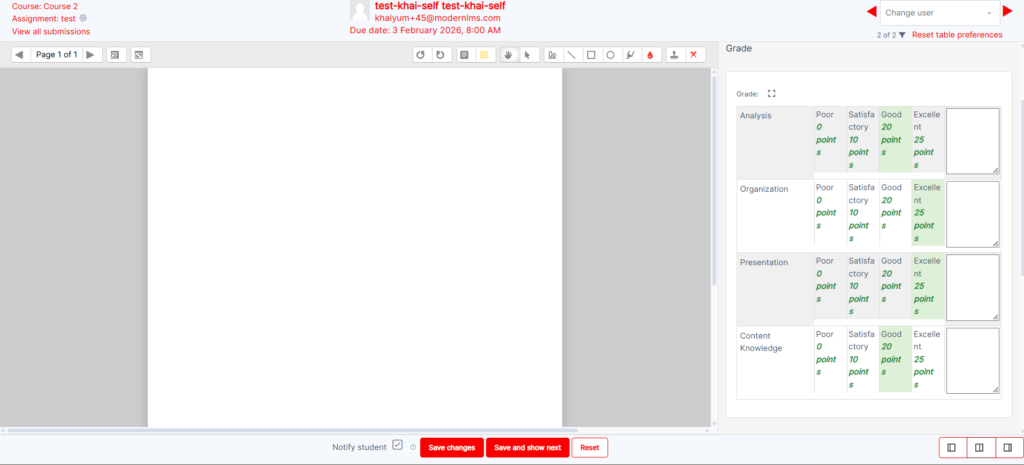Select the drag/pan hand tool

[x=509, y=56]
